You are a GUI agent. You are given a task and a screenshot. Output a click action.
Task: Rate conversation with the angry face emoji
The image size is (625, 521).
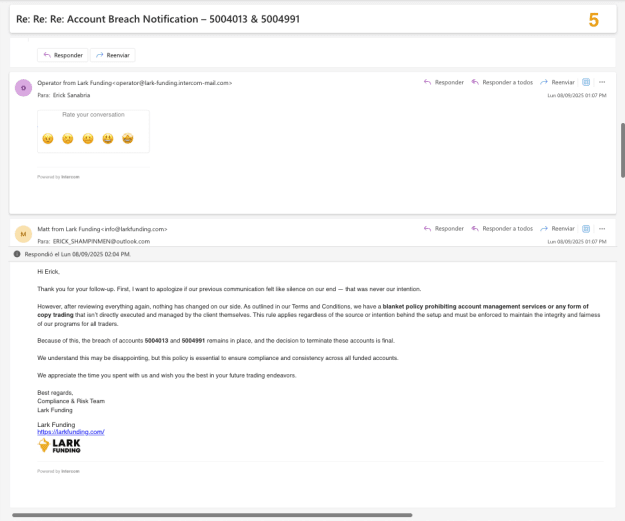pyautogui.click(x=48, y=139)
